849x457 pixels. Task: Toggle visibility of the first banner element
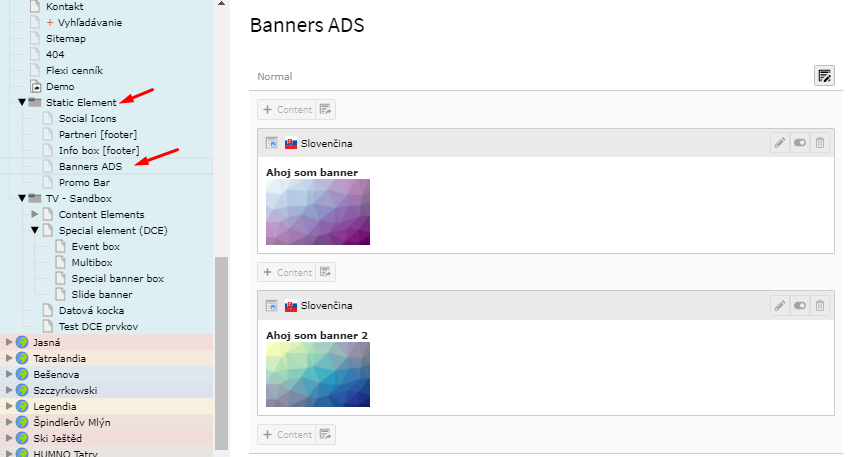point(800,143)
